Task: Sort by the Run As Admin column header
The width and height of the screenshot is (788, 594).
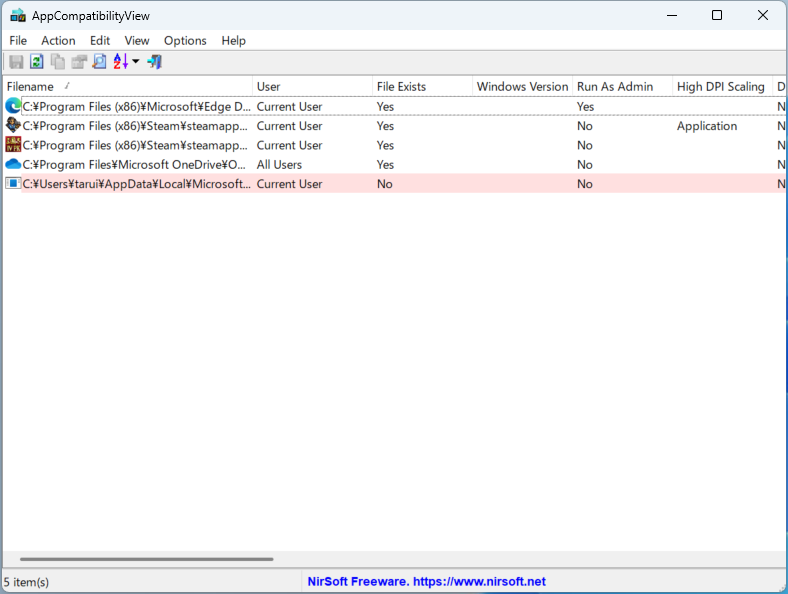Action: point(623,86)
